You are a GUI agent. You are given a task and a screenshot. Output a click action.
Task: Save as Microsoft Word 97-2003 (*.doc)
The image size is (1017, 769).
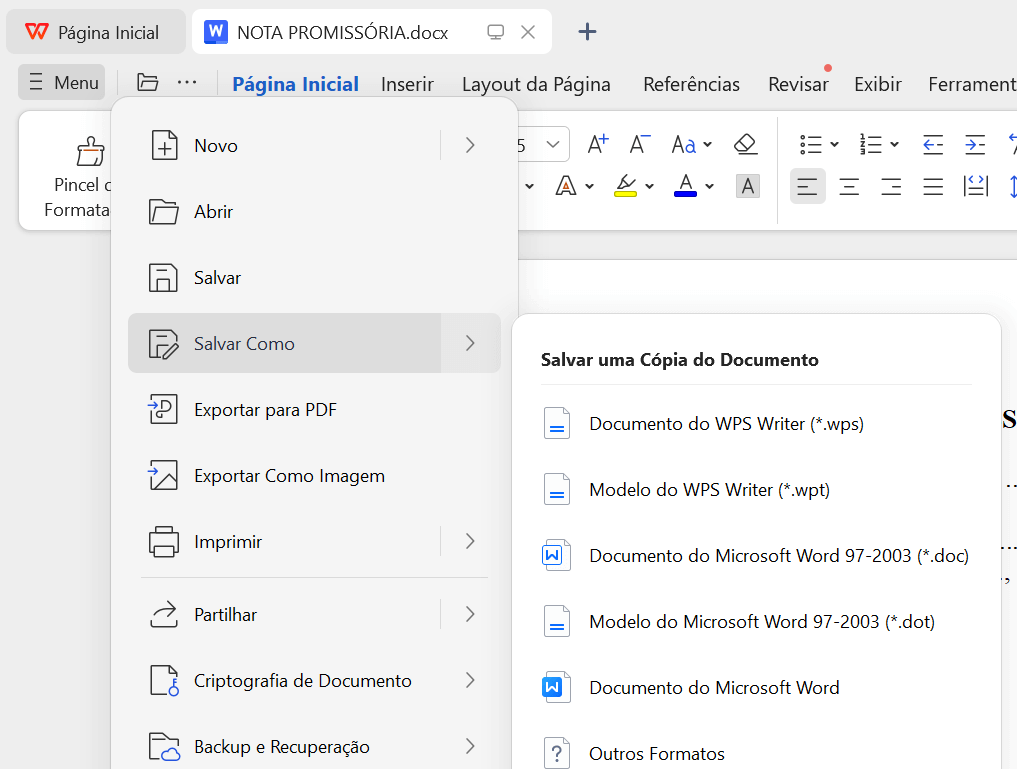pos(756,556)
